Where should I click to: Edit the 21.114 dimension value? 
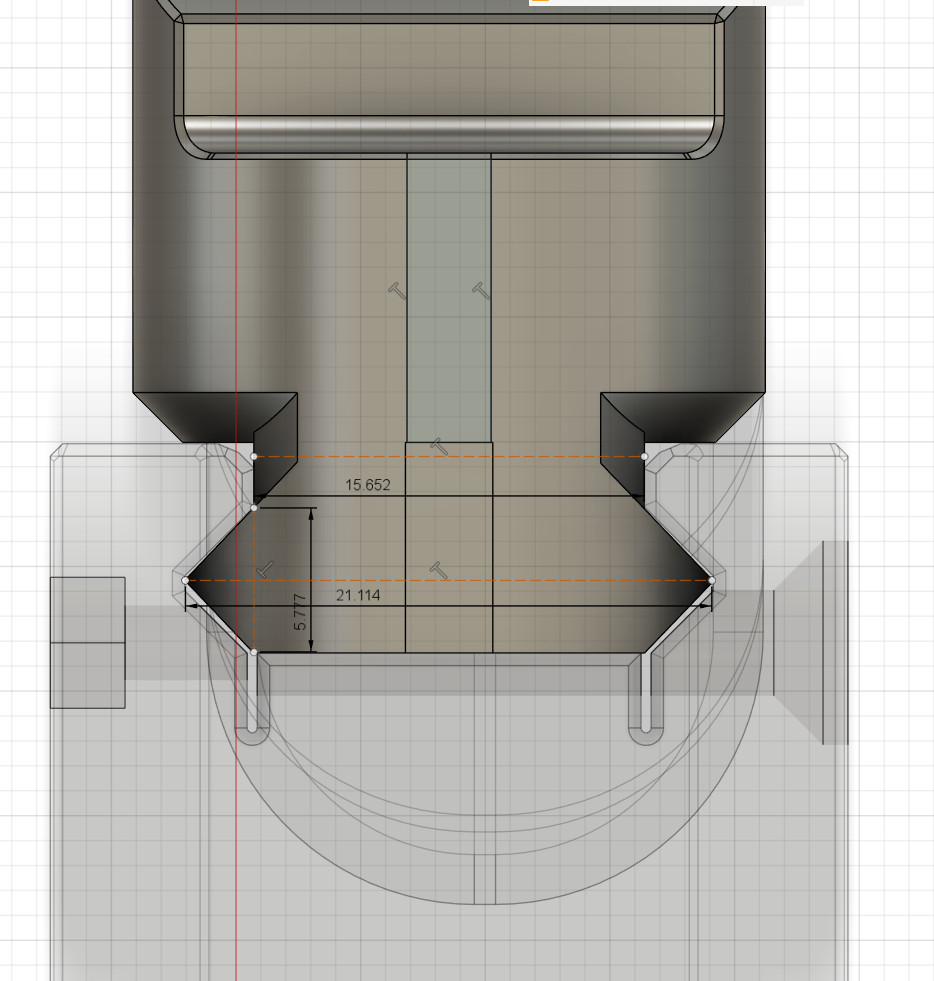(x=358, y=595)
